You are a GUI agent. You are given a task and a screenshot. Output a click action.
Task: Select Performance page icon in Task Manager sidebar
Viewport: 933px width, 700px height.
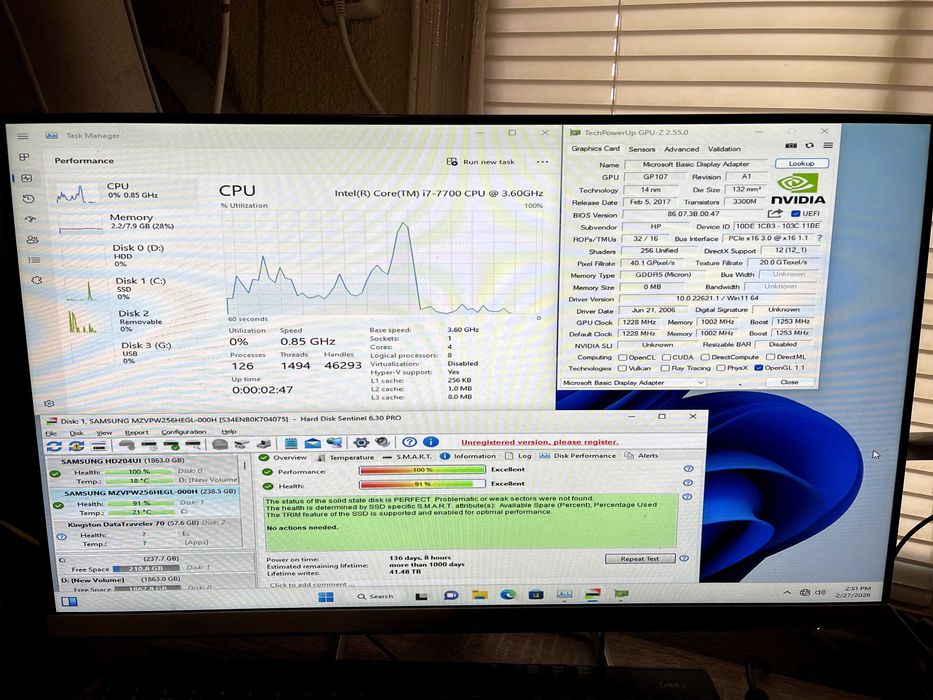pos(26,178)
